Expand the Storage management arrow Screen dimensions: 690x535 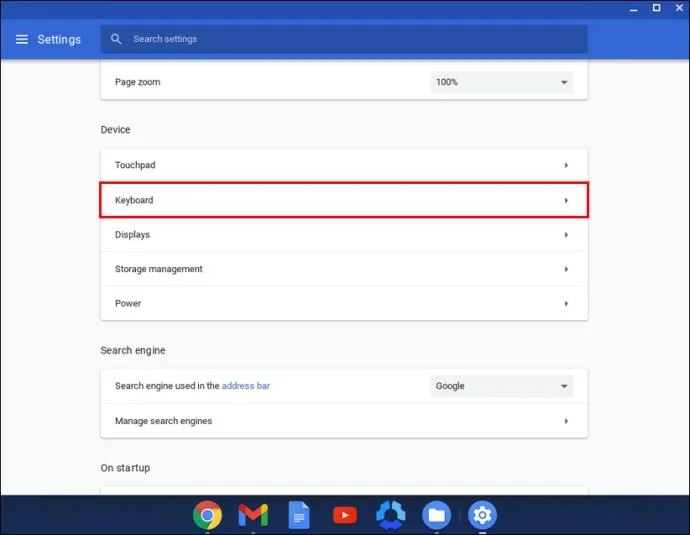coord(566,269)
